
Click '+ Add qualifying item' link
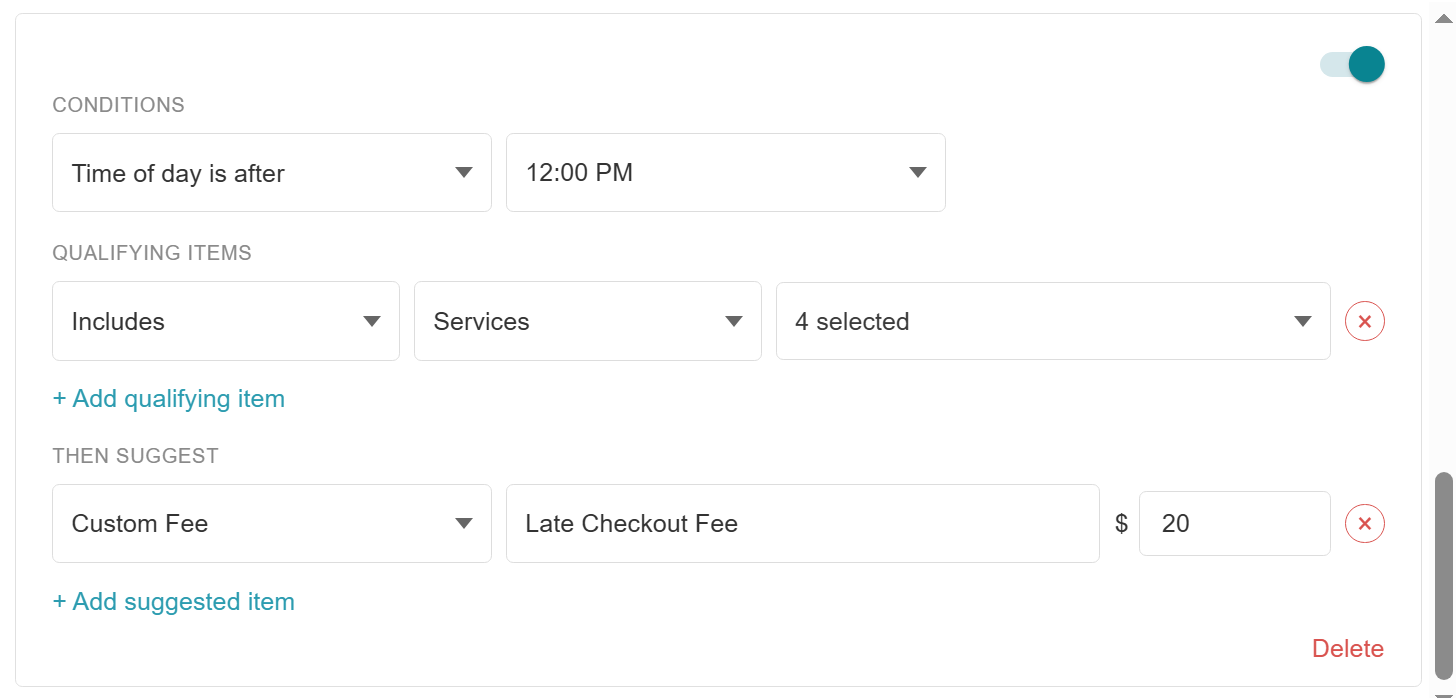[x=169, y=399]
